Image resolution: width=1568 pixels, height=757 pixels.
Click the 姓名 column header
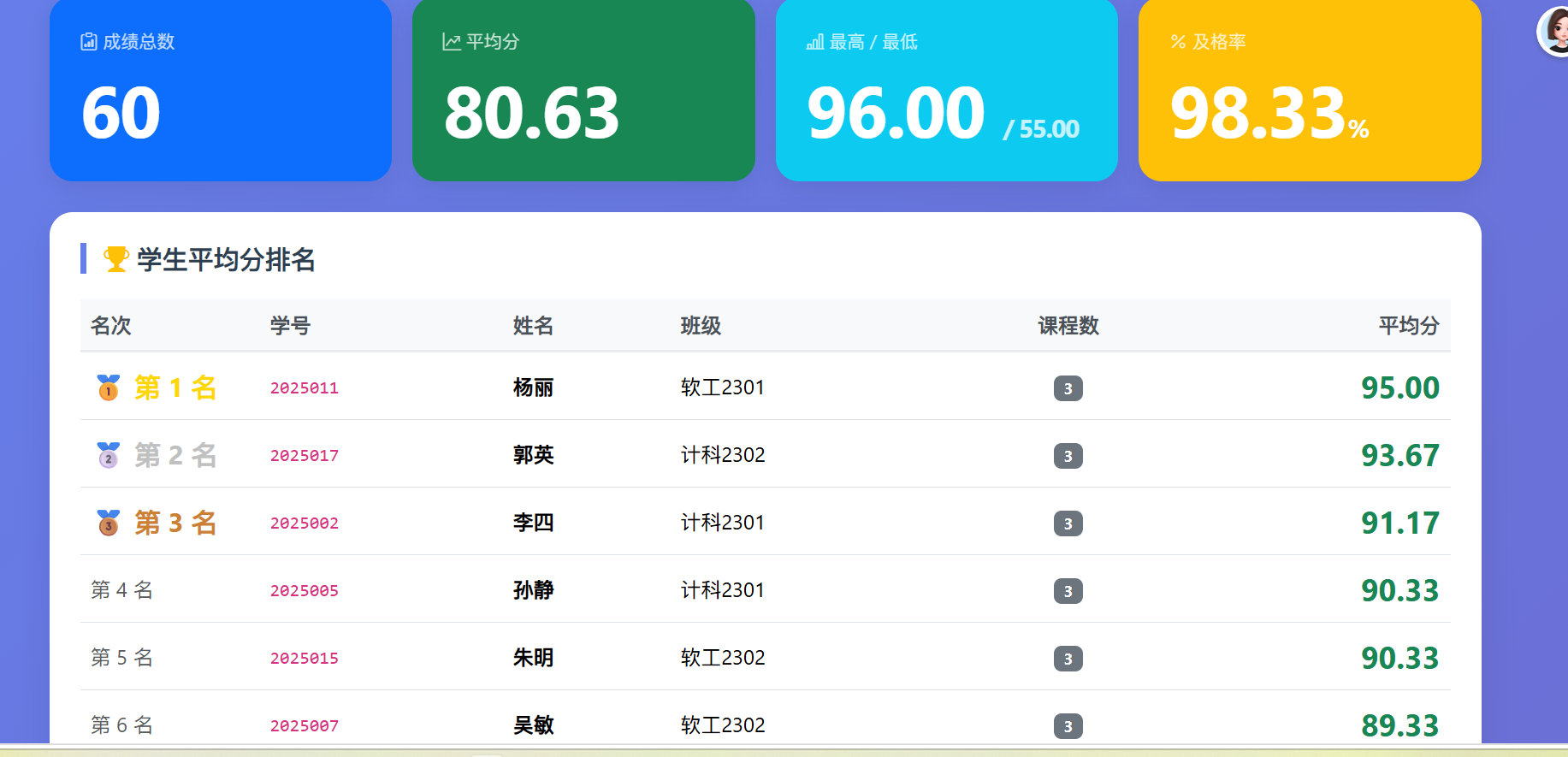pos(534,326)
